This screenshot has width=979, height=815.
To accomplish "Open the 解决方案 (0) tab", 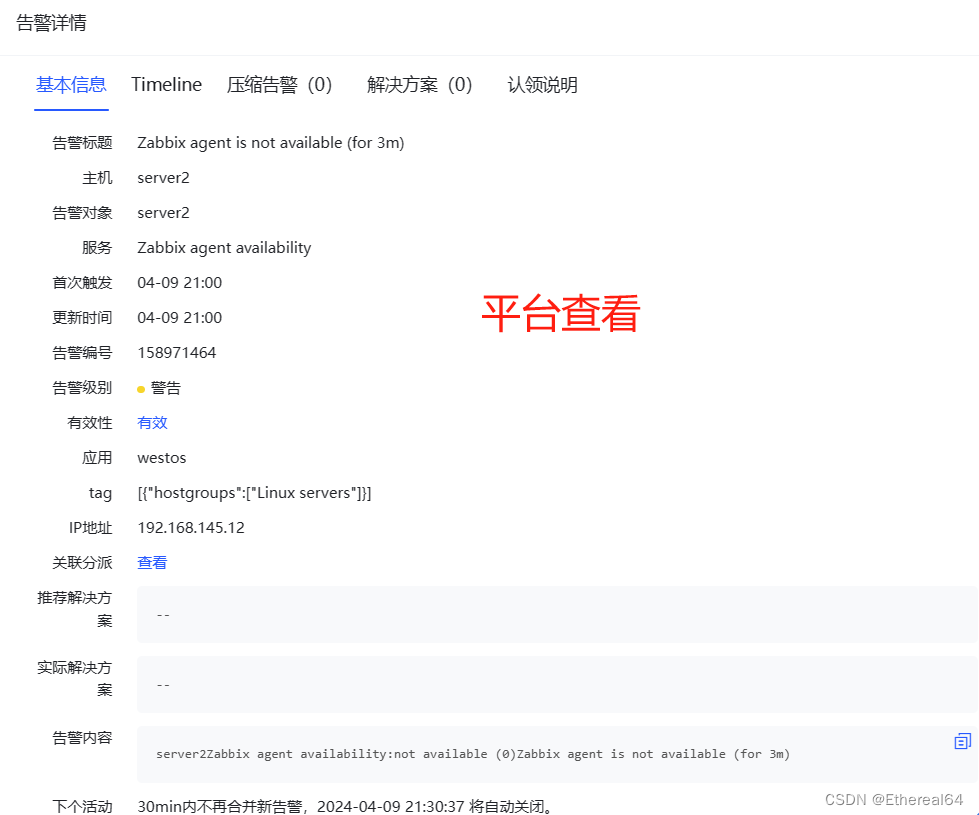I will pyautogui.click(x=420, y=85).
